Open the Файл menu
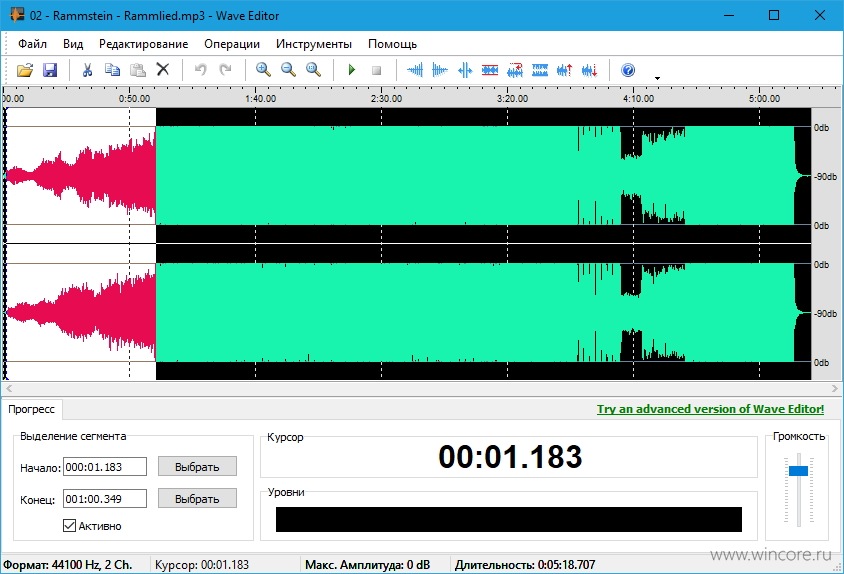The height and width of the screenshot is (574, 844). coord(32,44)
